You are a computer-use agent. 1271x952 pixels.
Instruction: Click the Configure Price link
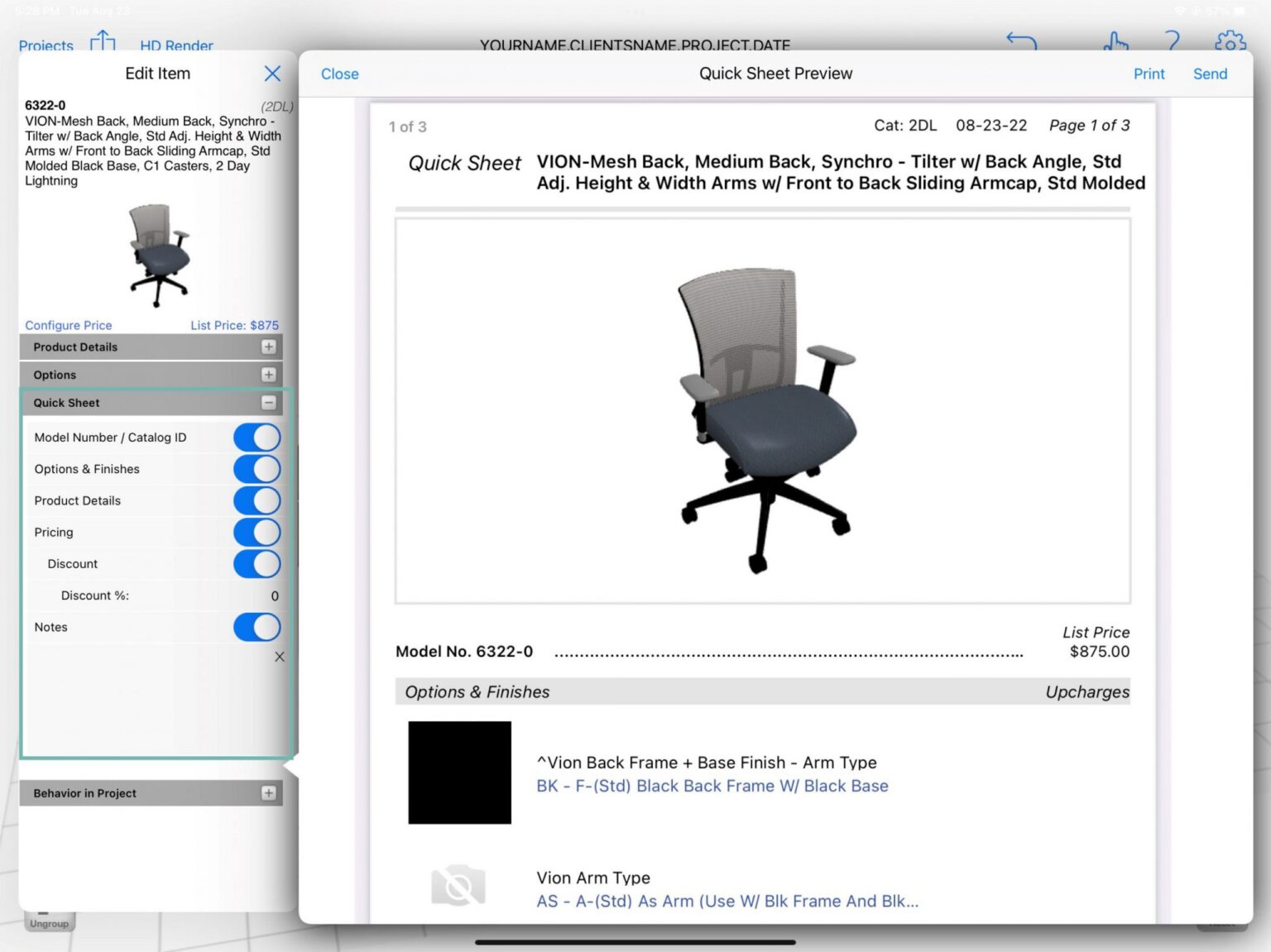68,325
